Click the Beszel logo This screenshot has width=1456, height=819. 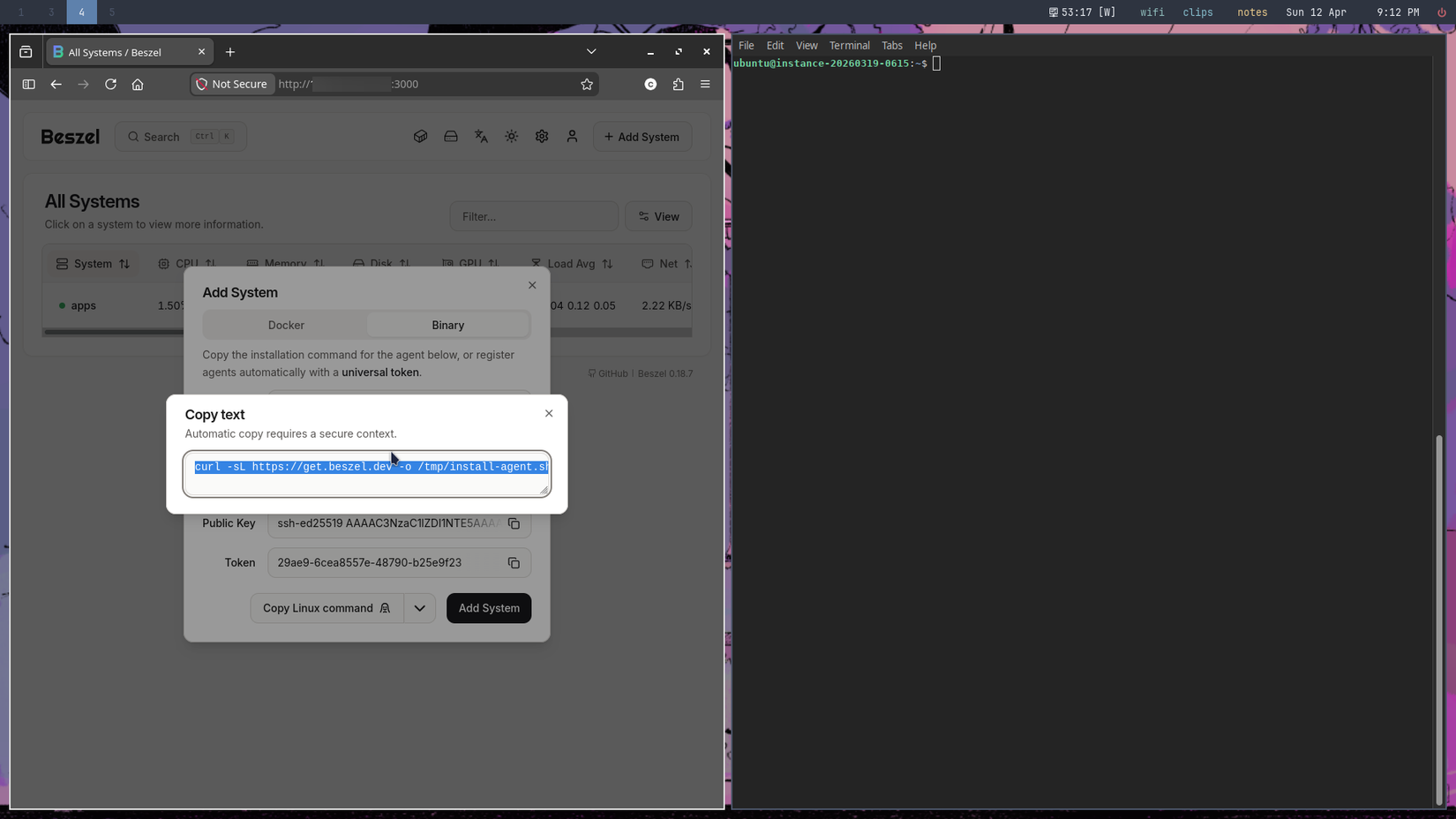pos(71,137)
